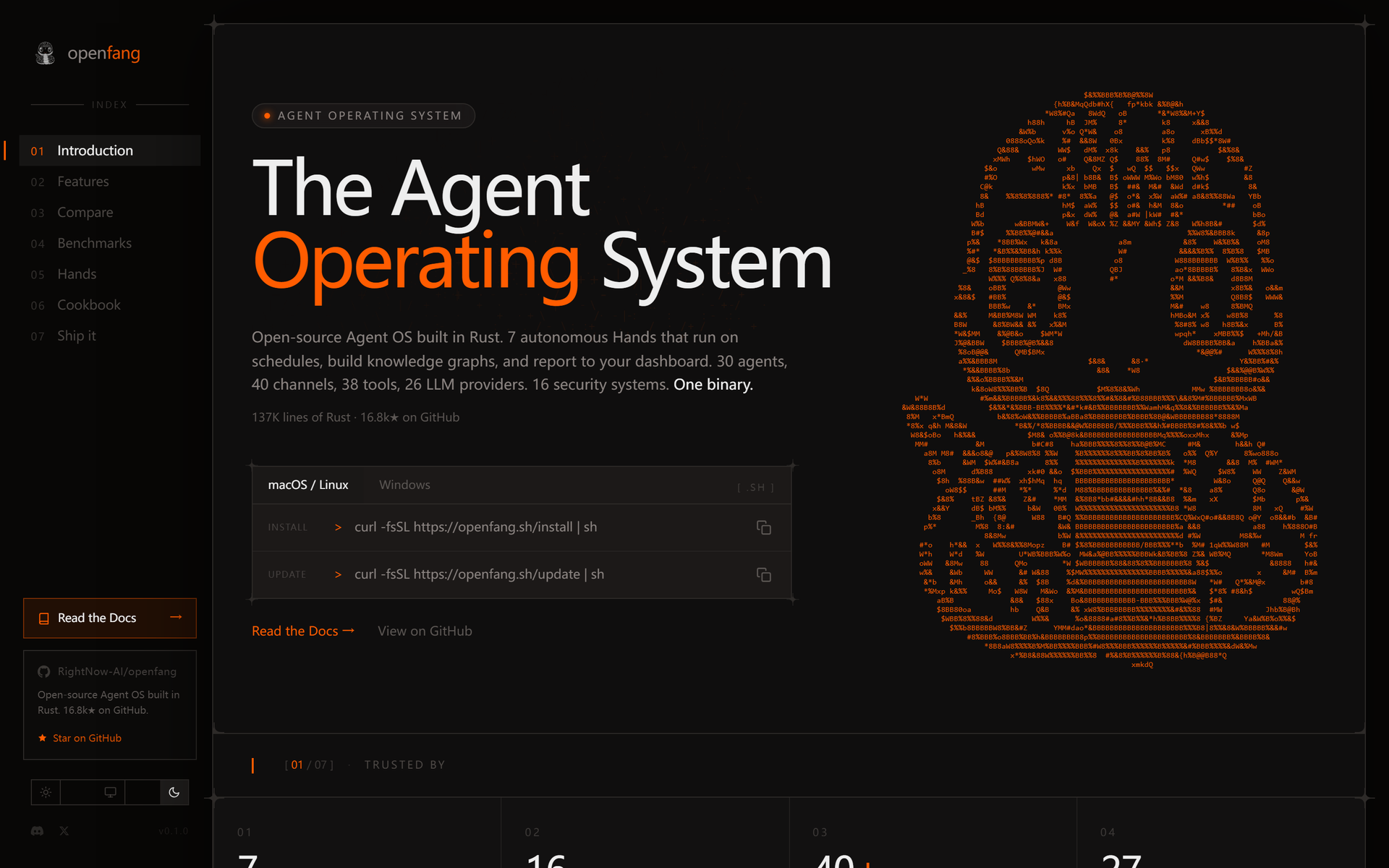The image size is (1389, 868).
Task: Click the update command text line
Action: tap(479, 574)
